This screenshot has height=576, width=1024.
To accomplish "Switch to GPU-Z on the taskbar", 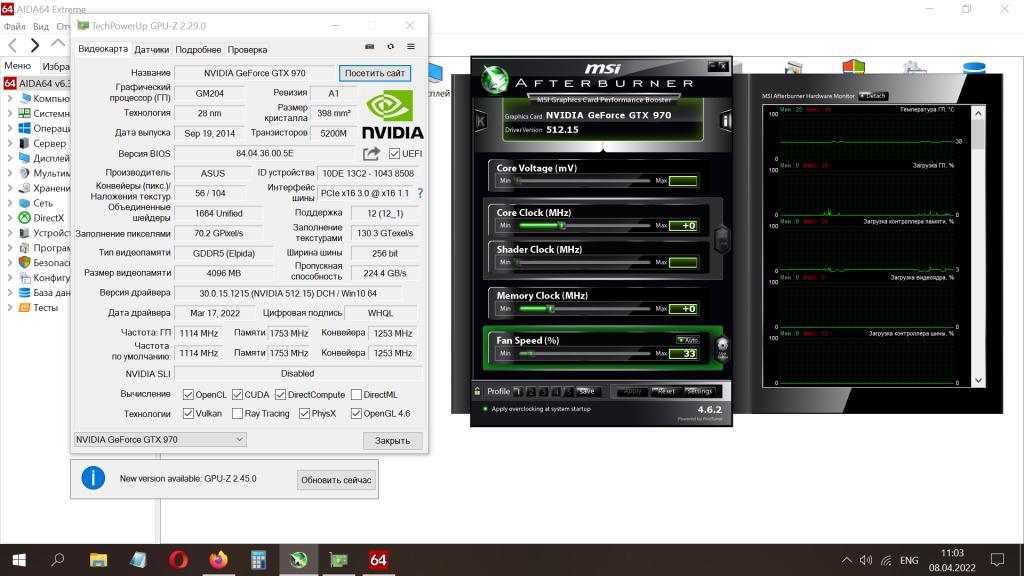I will [x=338, y=560].
